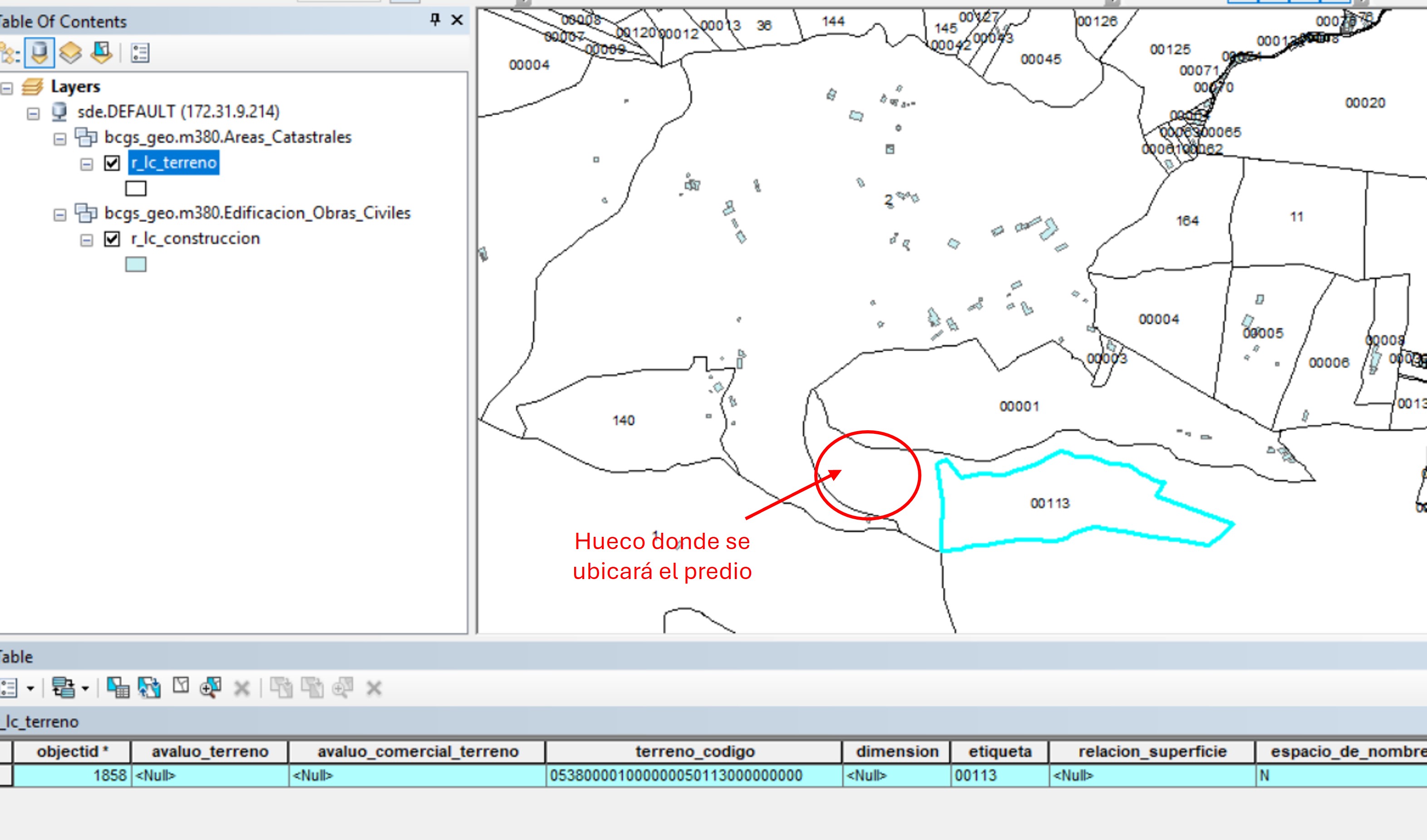Screen dimensions: 1427x840
Task: Select List By Source view icon
Action: click(39, 53)
